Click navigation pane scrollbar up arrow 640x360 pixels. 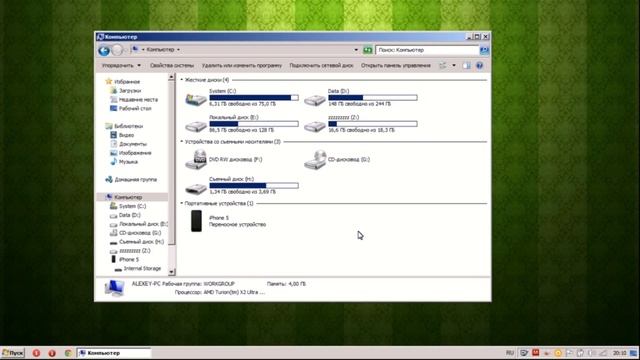(171, 77)
